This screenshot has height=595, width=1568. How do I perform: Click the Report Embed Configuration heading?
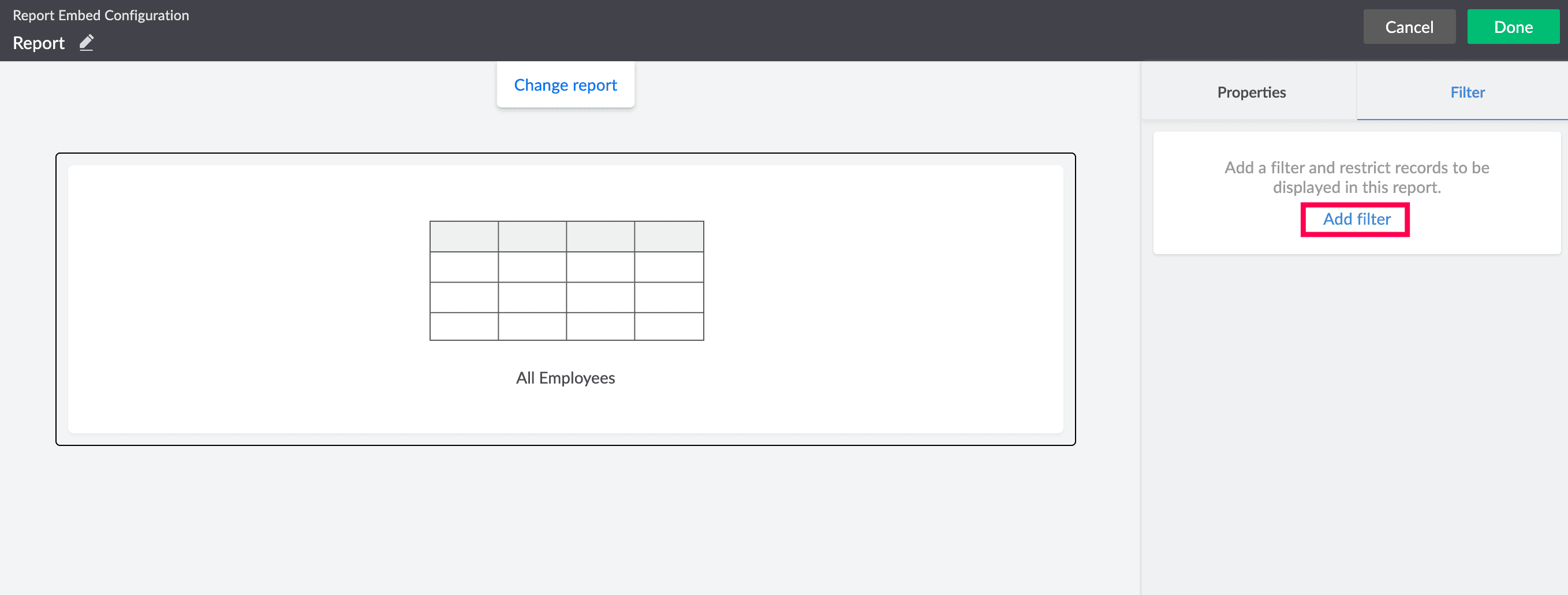click(100, 15)
